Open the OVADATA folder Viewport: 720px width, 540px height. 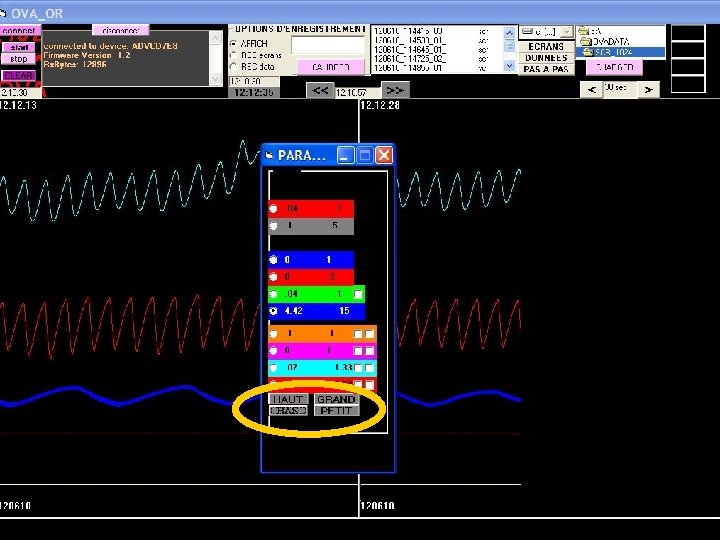[x=605, y=41]
